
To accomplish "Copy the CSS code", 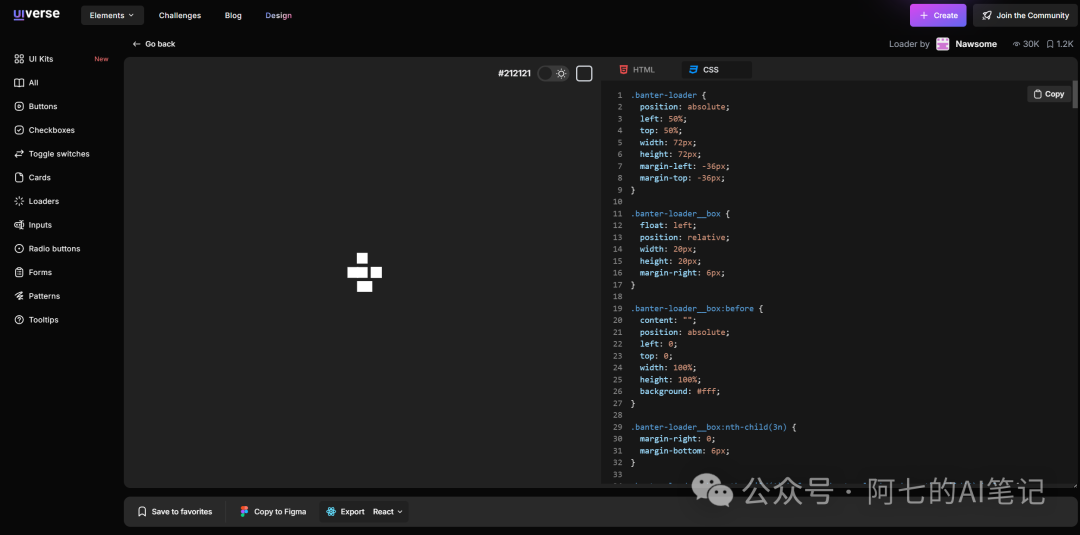I will (1049, 94).
